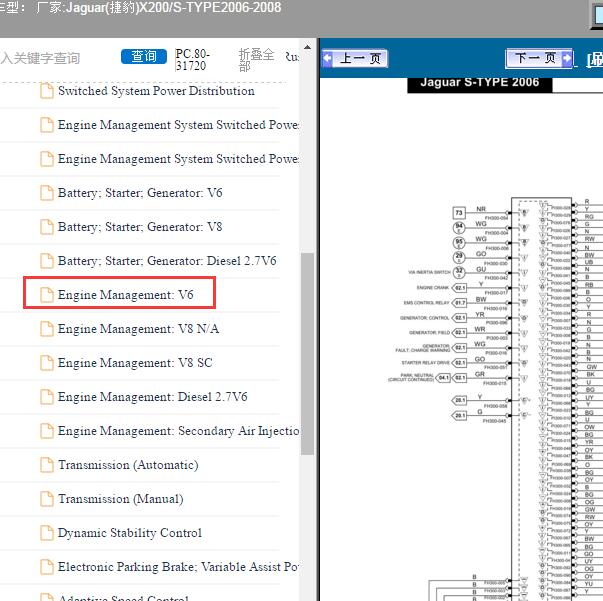Click document icon beside Transmission (Automatic)
The image size is (603, 601).
pos(47,465)
